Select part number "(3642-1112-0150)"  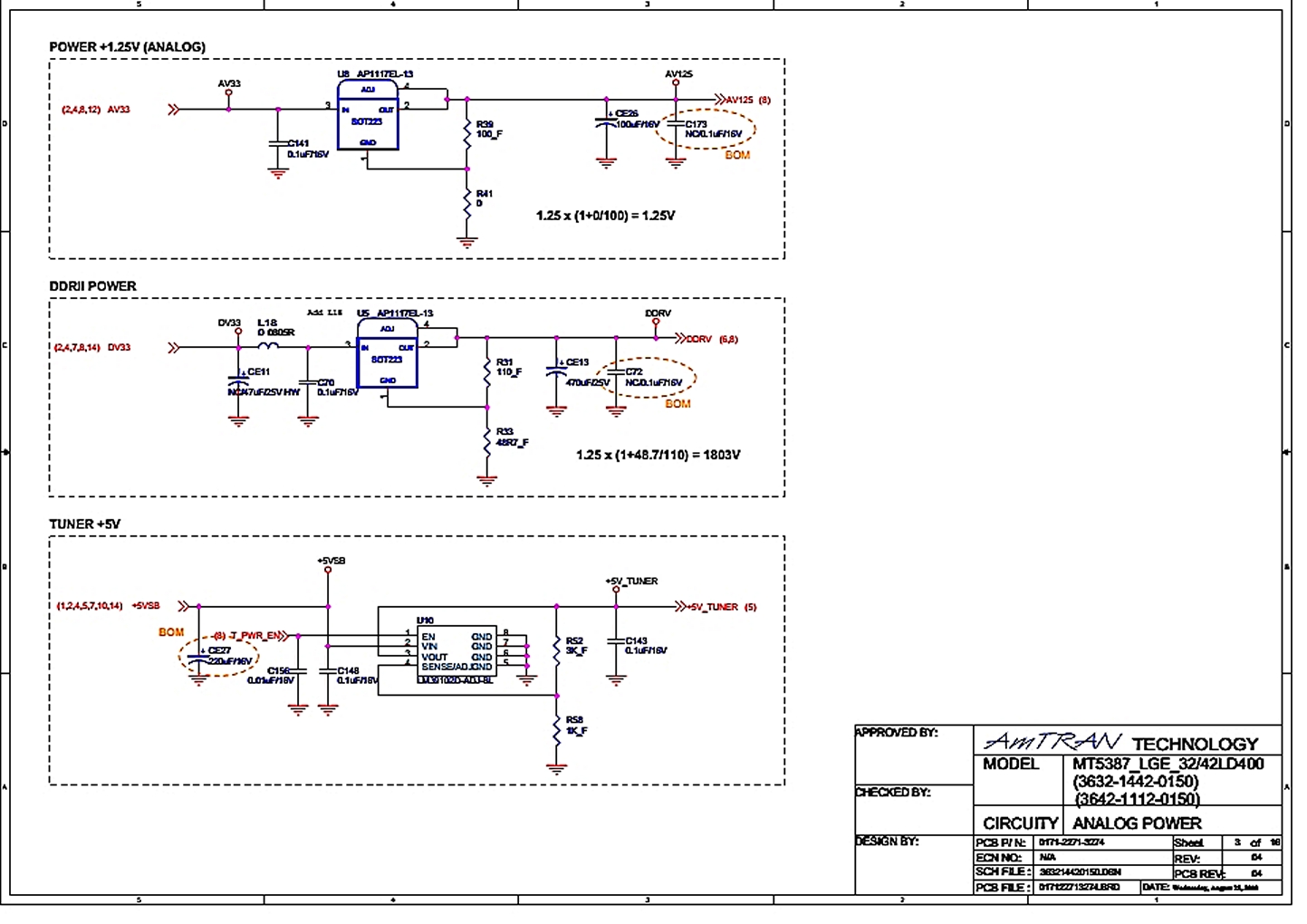pyautogui.click(x=1138, y=799)
